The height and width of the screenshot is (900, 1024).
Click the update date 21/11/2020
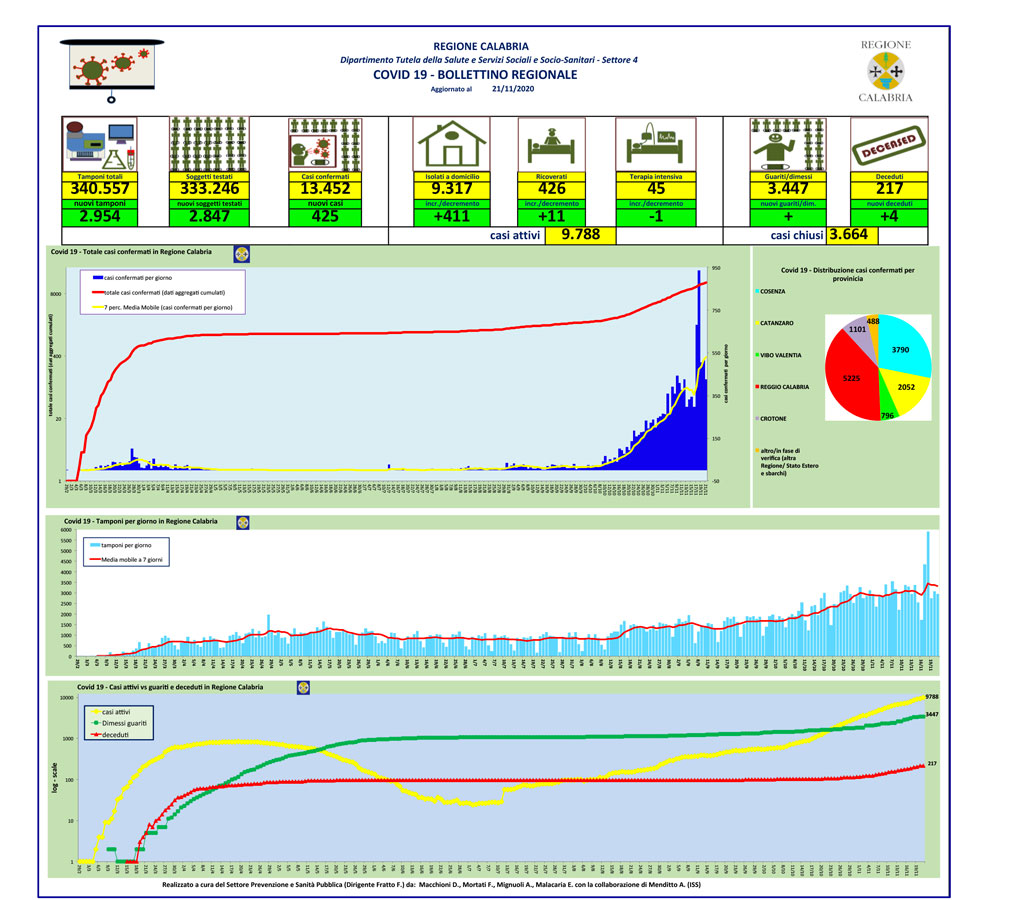point(513,89)
